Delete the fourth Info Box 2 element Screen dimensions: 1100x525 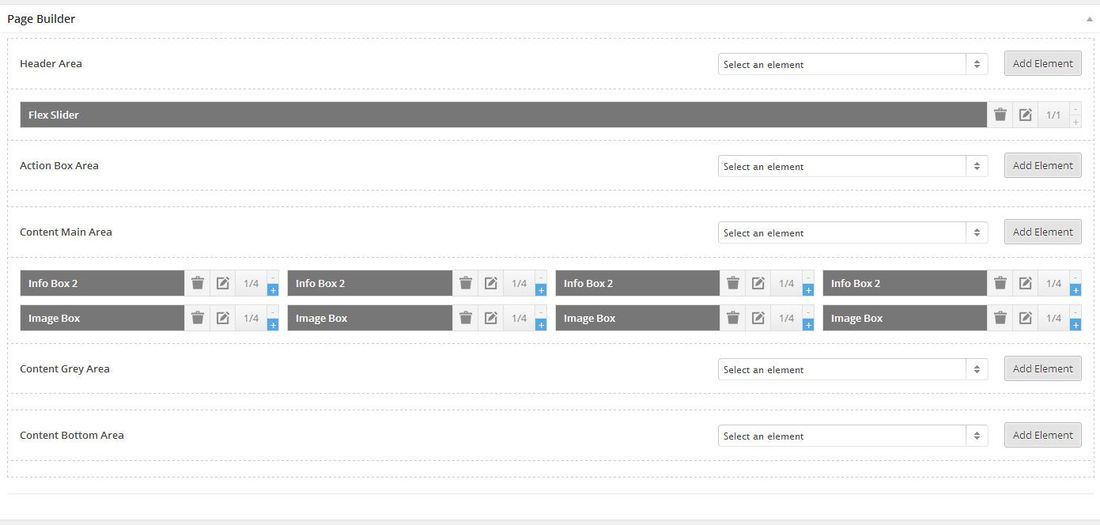click(x=1000, y=283)
